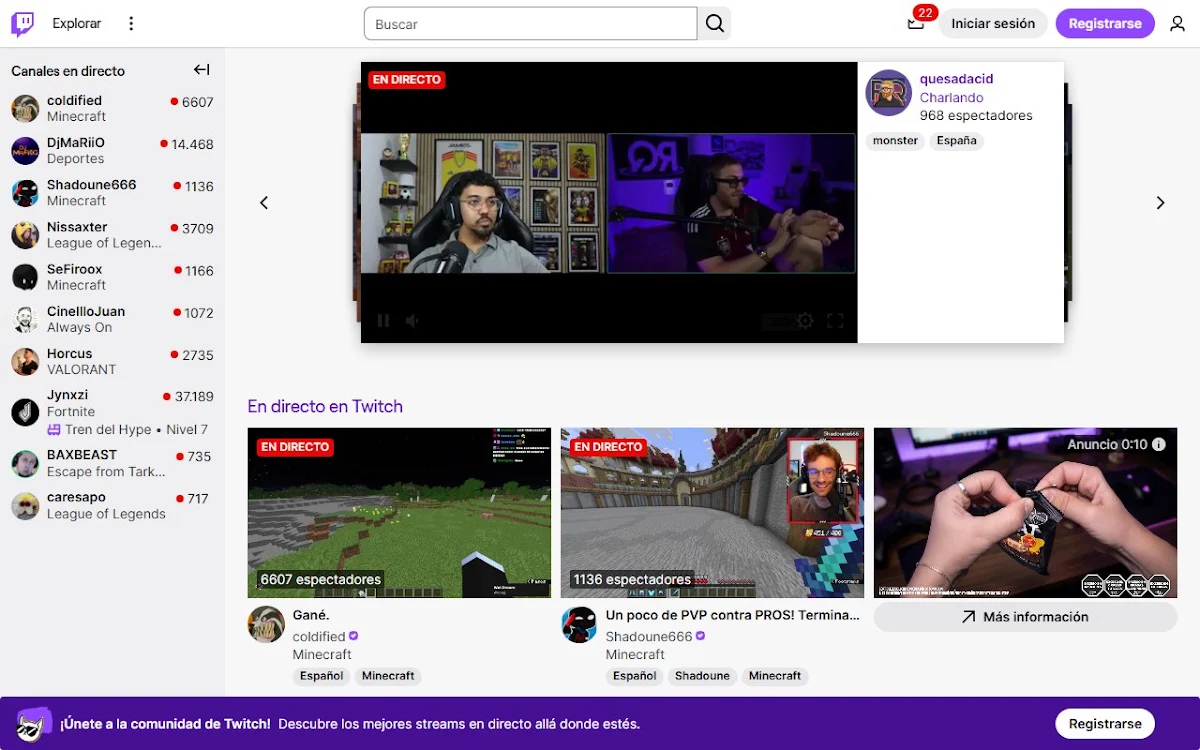Go to next featured stream in carousel

pyautogui.click(x=1160, y=203)
